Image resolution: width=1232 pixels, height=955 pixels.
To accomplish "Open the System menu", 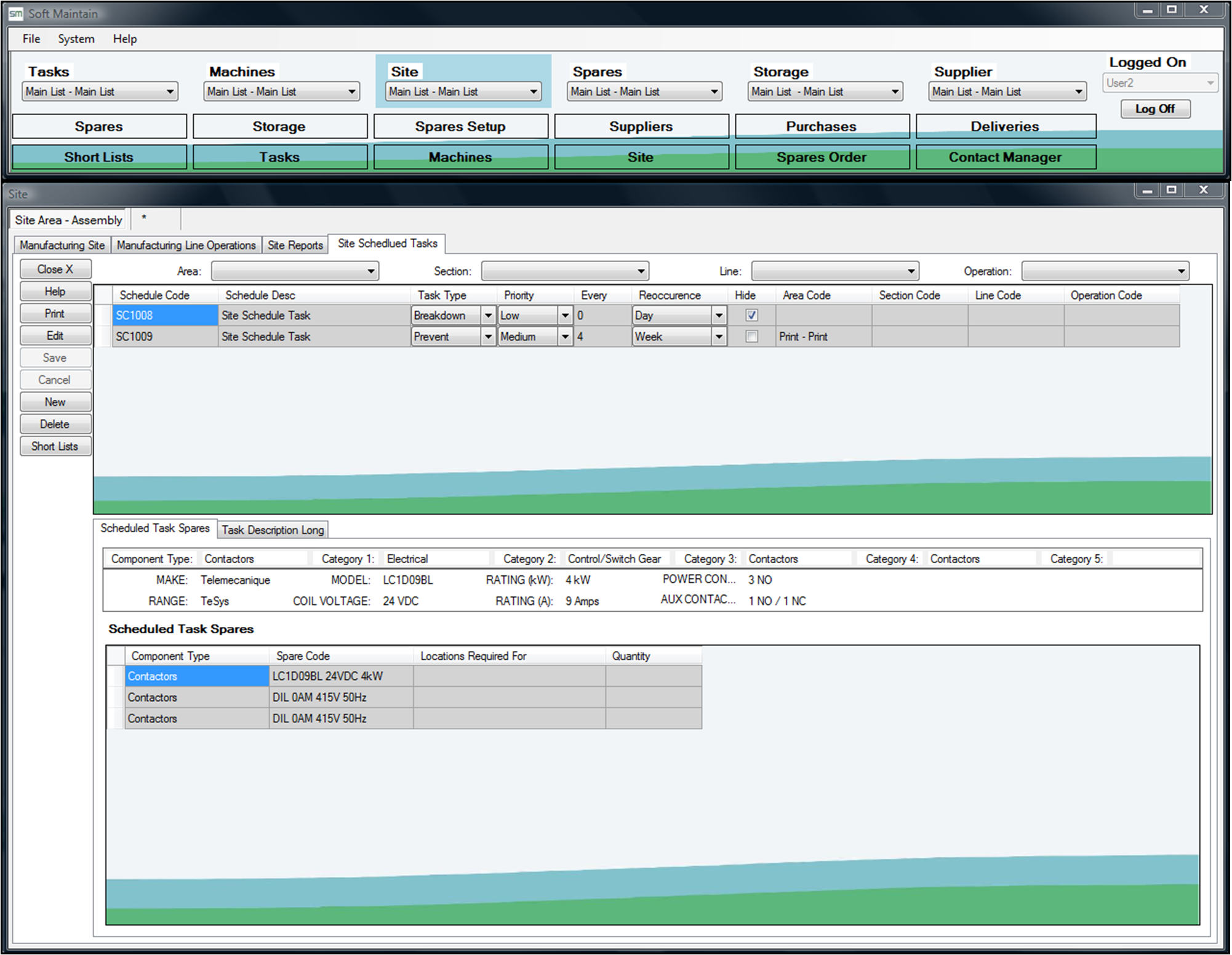I will (76, 39).
